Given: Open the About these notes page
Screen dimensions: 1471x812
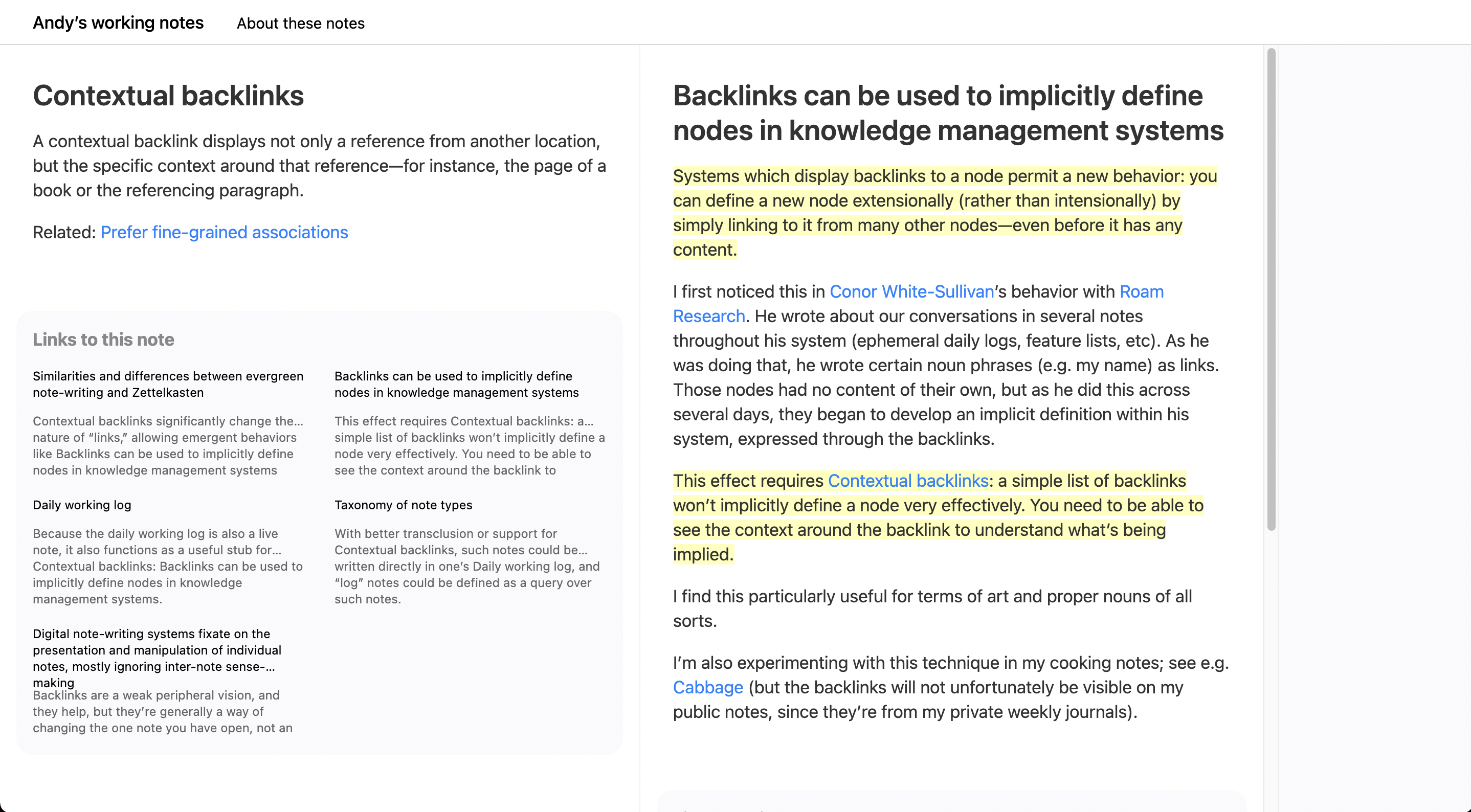Looking at the screenshot, I should (x=300, y=24).
